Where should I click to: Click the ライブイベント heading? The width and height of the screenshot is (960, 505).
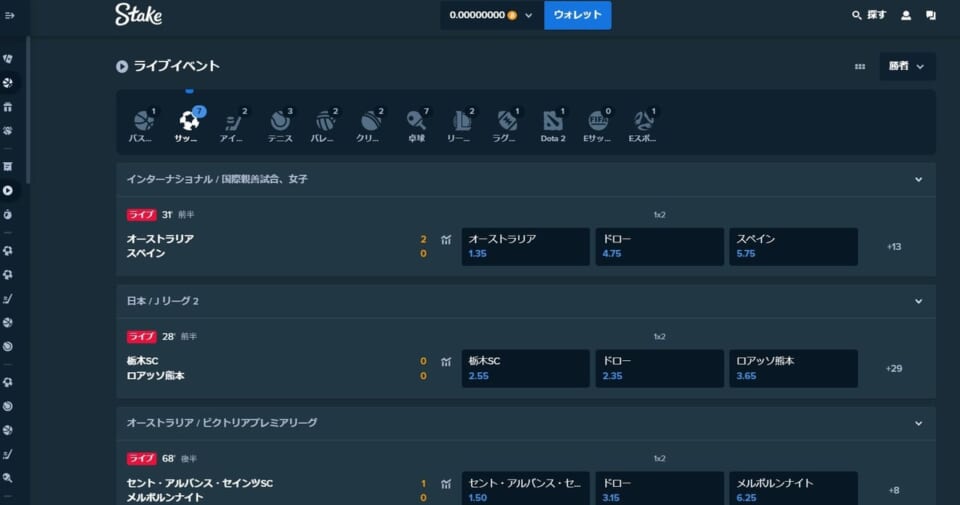176,66
